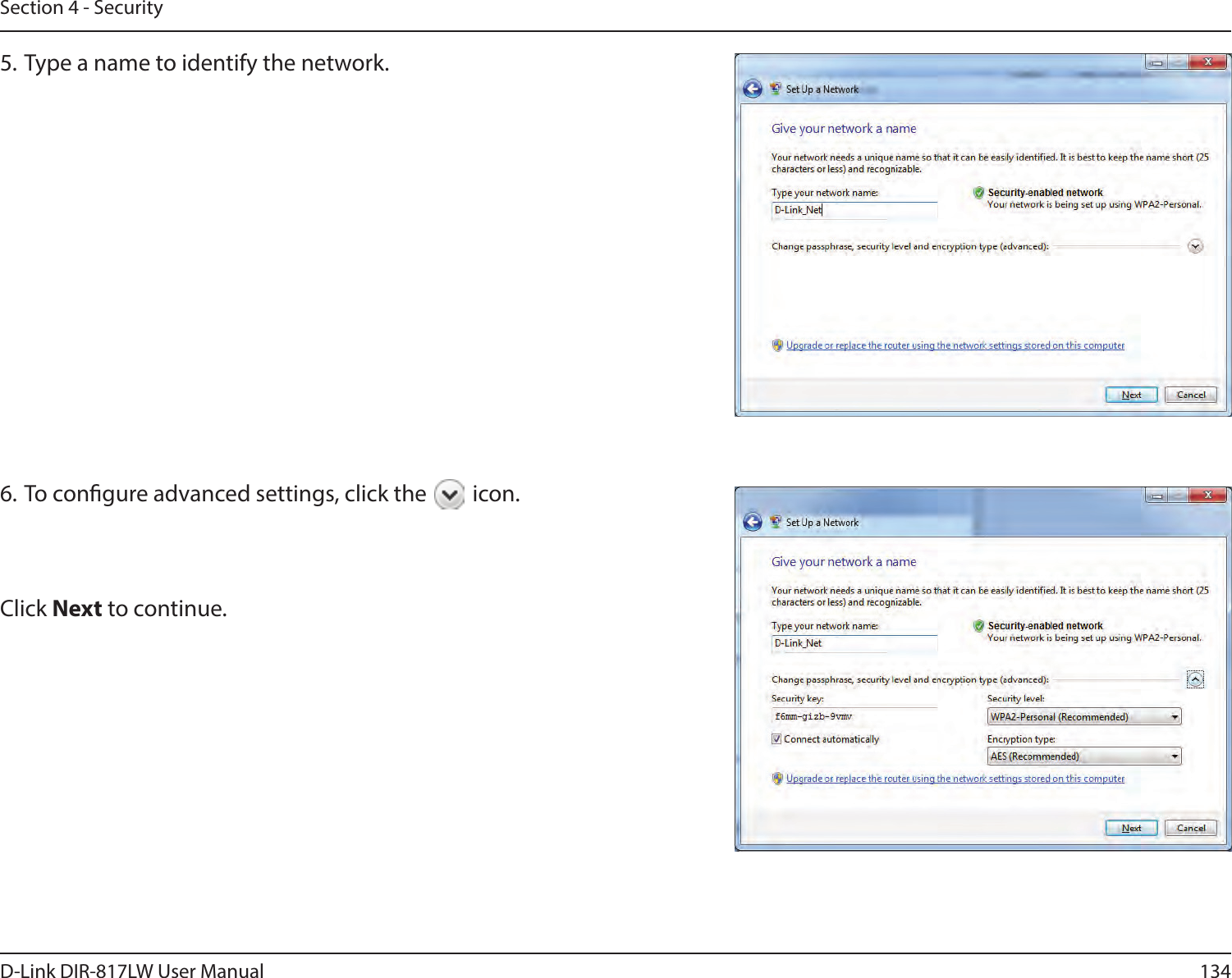1232x978 pixels.
Task: Close the lower Set Up a Network window
Action: (x=1208, y=495)
